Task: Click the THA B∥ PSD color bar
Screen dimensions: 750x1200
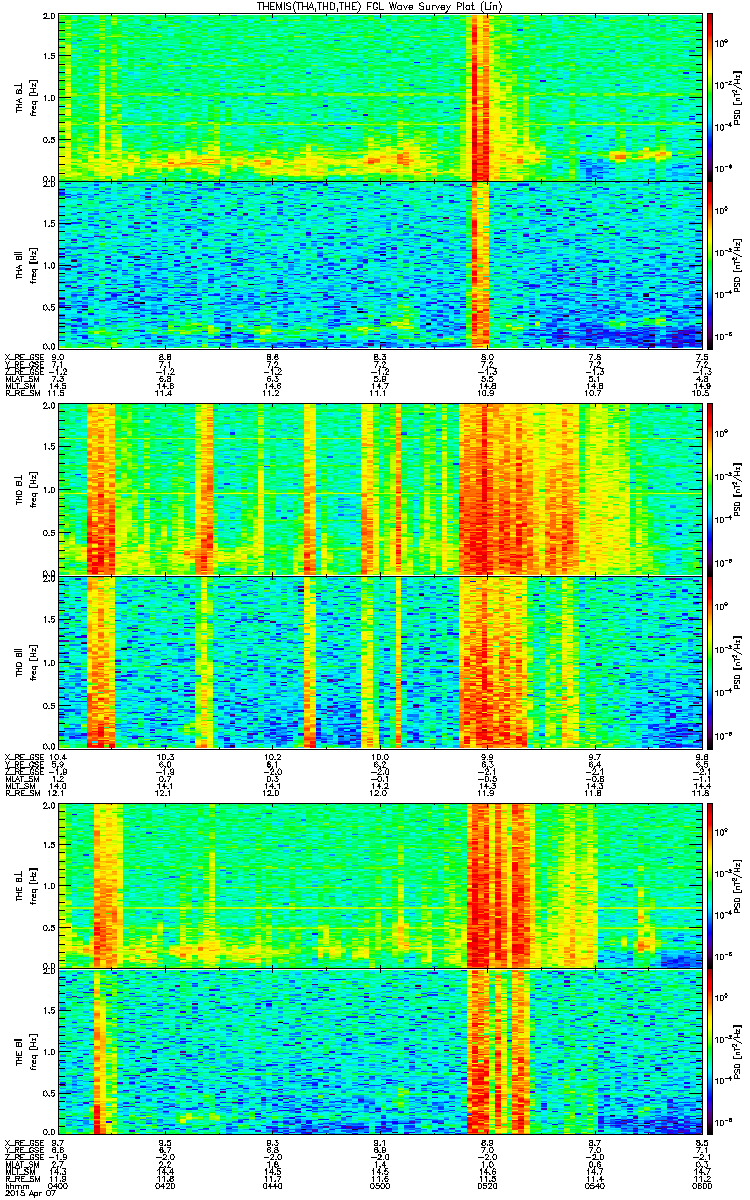Action: pyautogui.click(x=711, y=264)
